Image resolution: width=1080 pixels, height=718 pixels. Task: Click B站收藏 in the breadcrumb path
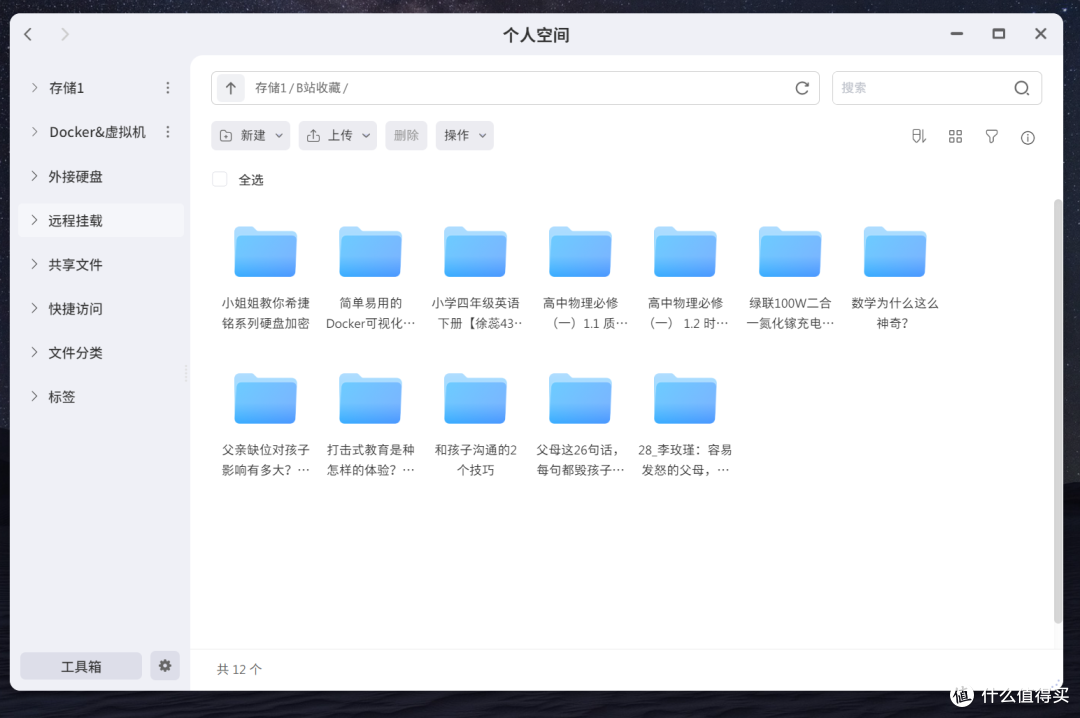(x=318, y=88)
